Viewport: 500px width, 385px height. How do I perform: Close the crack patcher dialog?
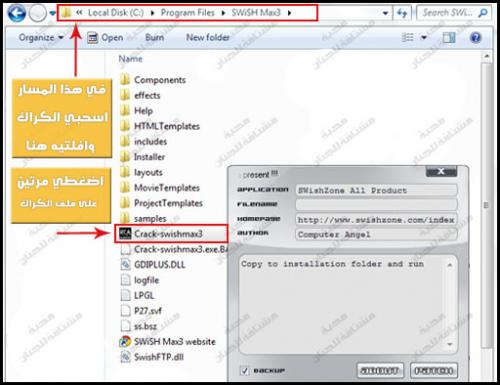coord(441,172)
